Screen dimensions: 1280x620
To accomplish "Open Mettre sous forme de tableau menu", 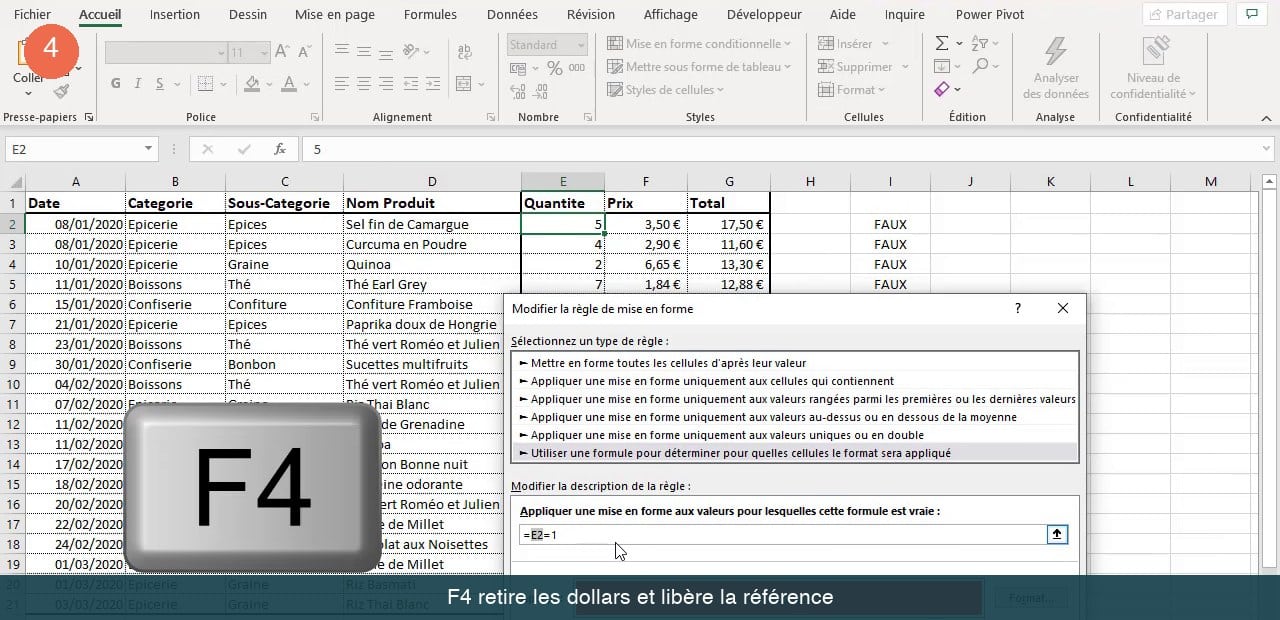I will (699, 67).
